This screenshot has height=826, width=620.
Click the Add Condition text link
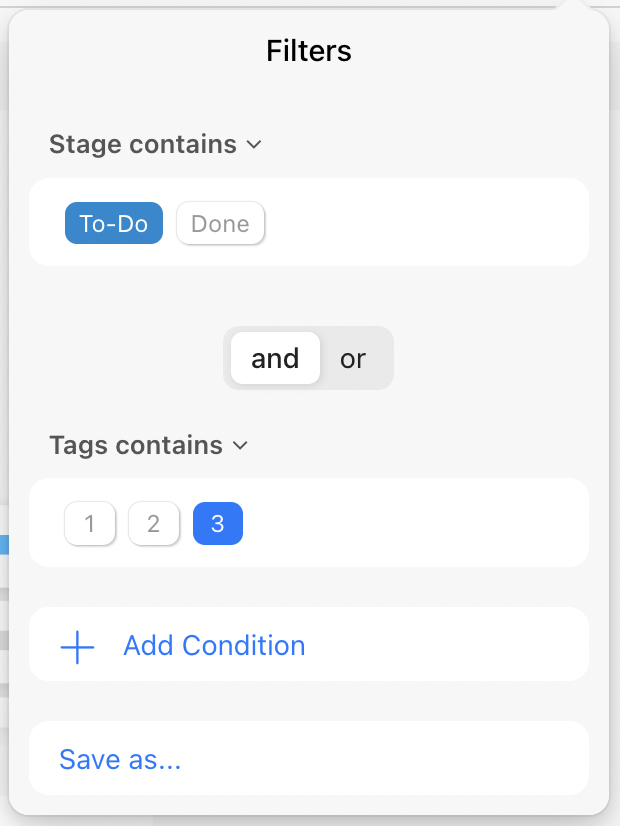(214, 646)
